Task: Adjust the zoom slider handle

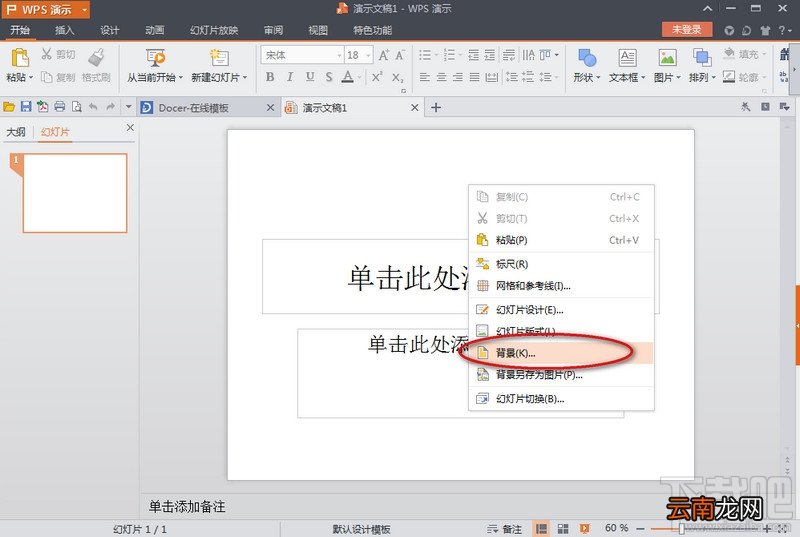Action: point(681,529)
